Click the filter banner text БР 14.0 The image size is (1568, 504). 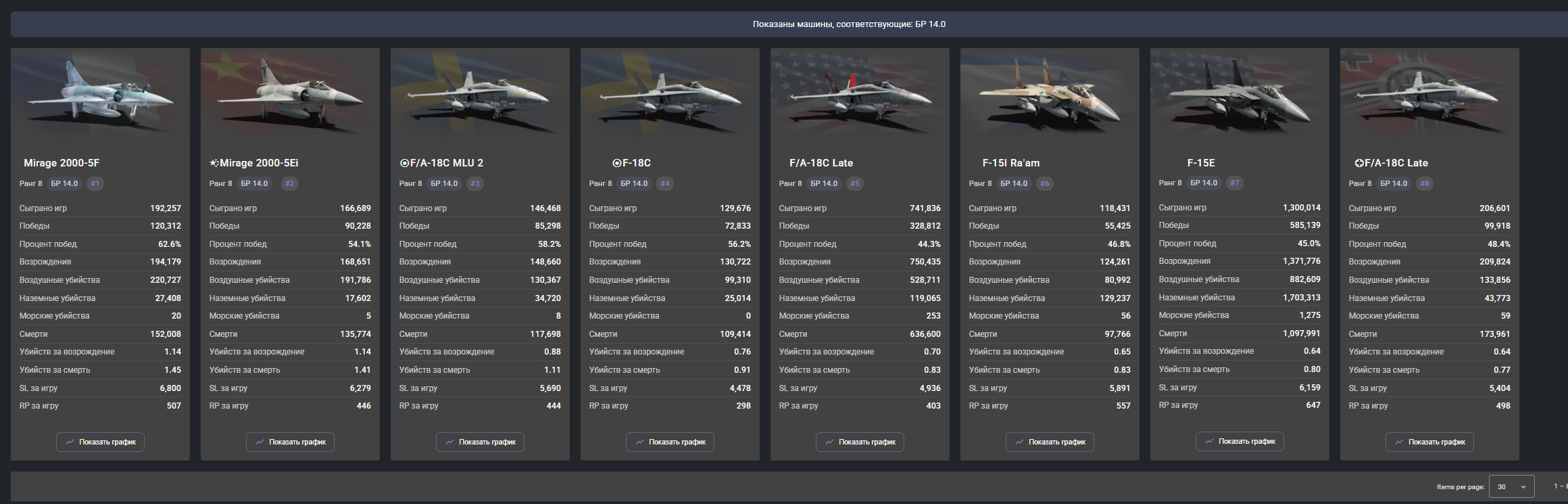(x=931, y=24)
